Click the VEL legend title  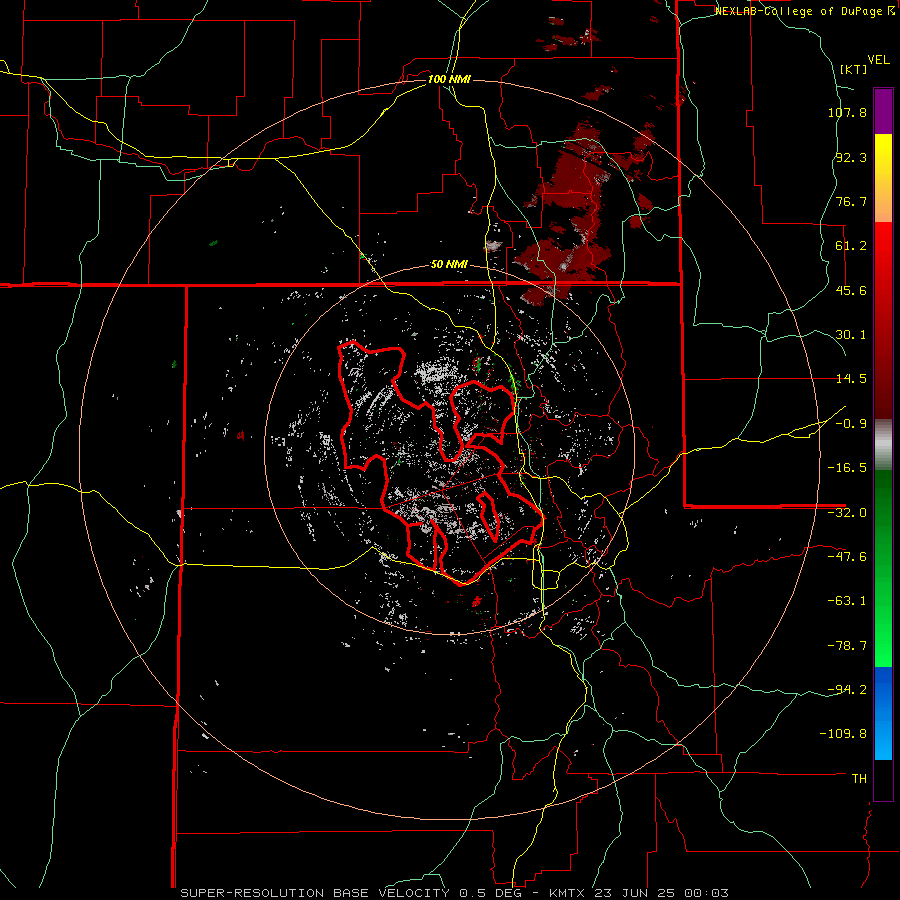[878, 60]
